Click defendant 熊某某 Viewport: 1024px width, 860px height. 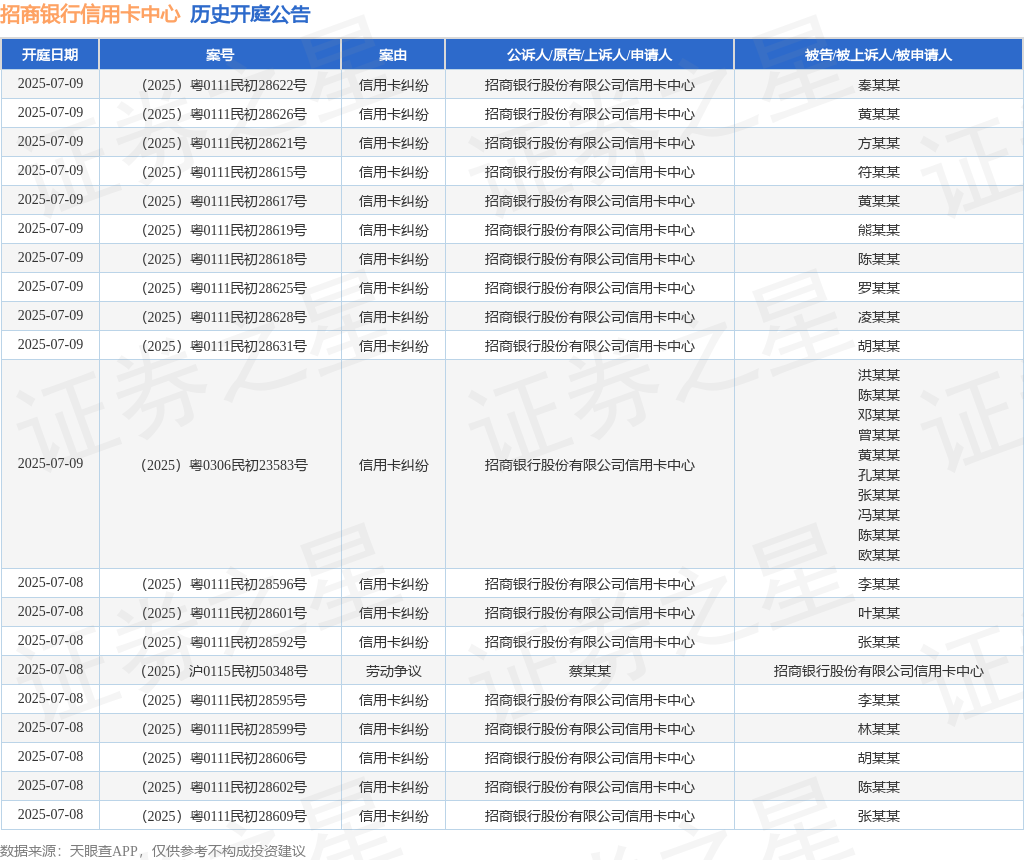pos(878,230)
